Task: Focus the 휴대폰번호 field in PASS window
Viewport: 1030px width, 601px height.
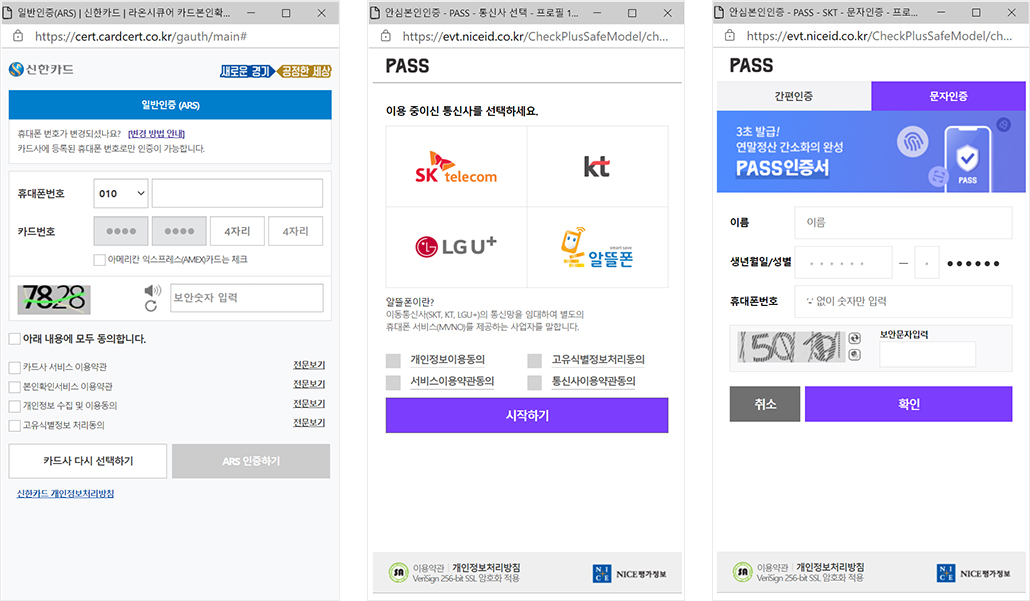Action: pyautogui.click(x=903, y=301)
